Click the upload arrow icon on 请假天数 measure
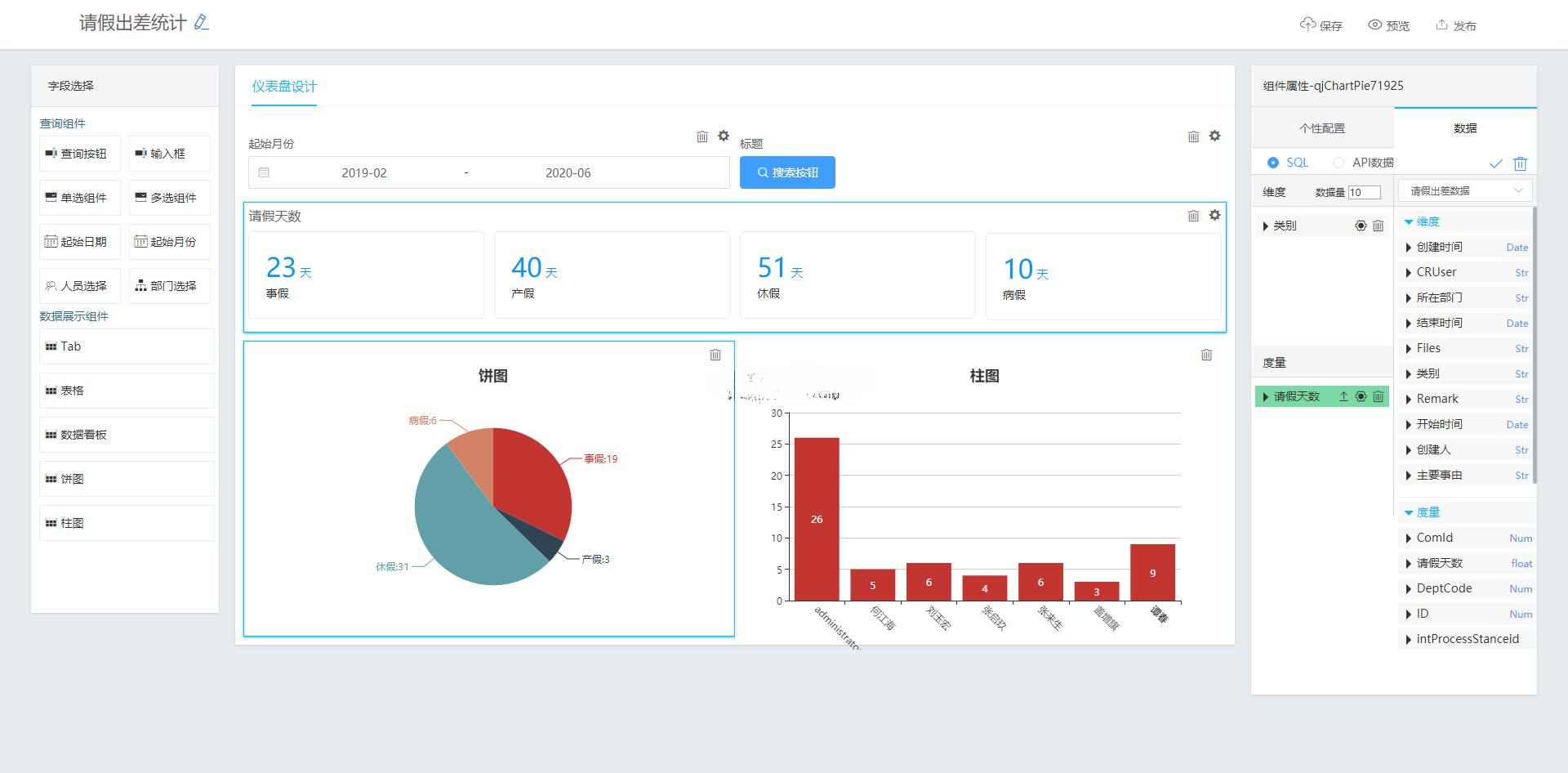1568x773 pixels. (1343, 396)
